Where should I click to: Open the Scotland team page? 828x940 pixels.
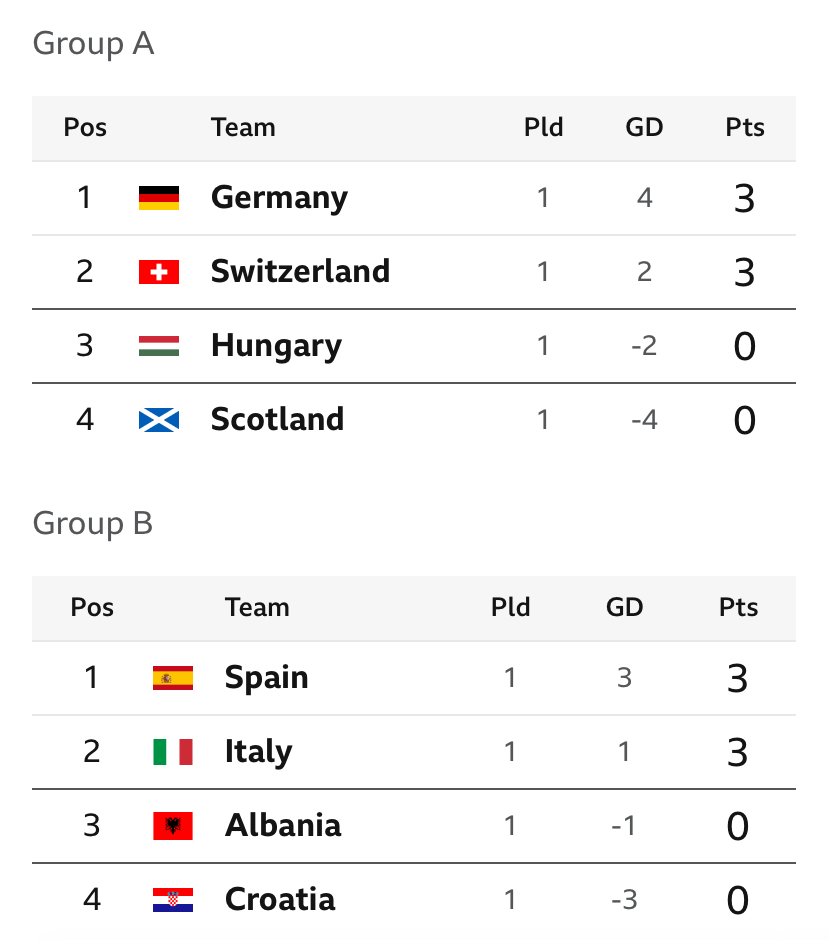coord(278,419)
